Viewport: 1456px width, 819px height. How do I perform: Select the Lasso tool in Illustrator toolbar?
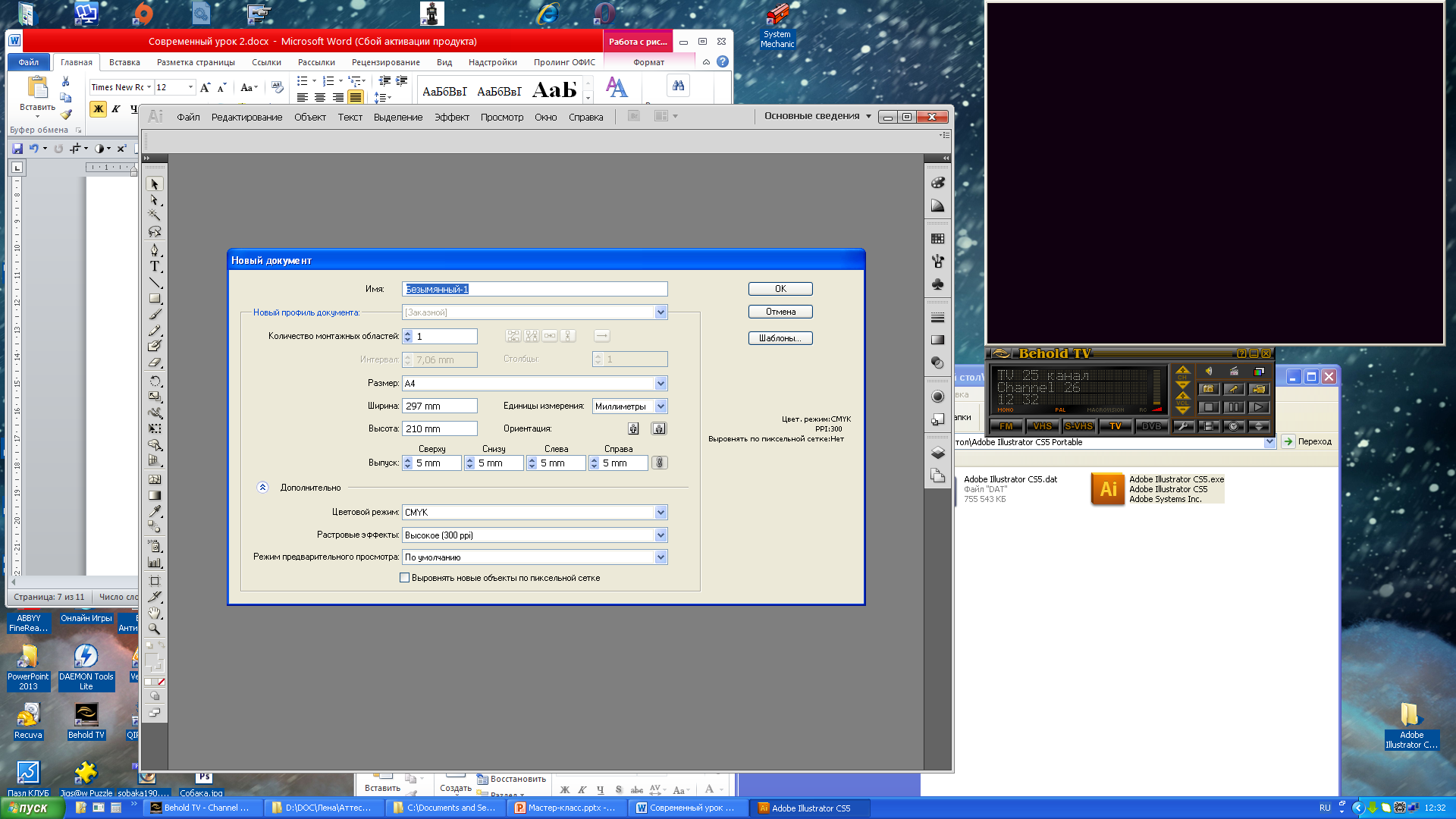coord(155,232)
